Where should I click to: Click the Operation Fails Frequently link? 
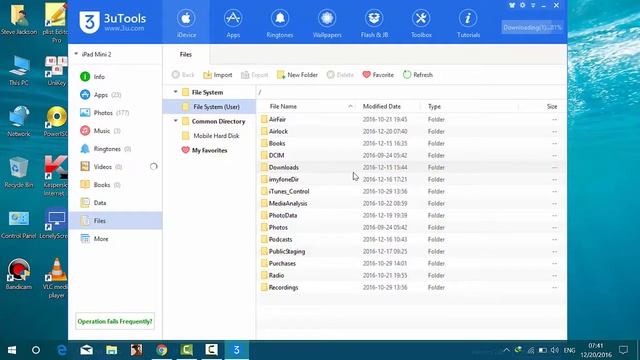pyautogui.click(x=115, y=321)
